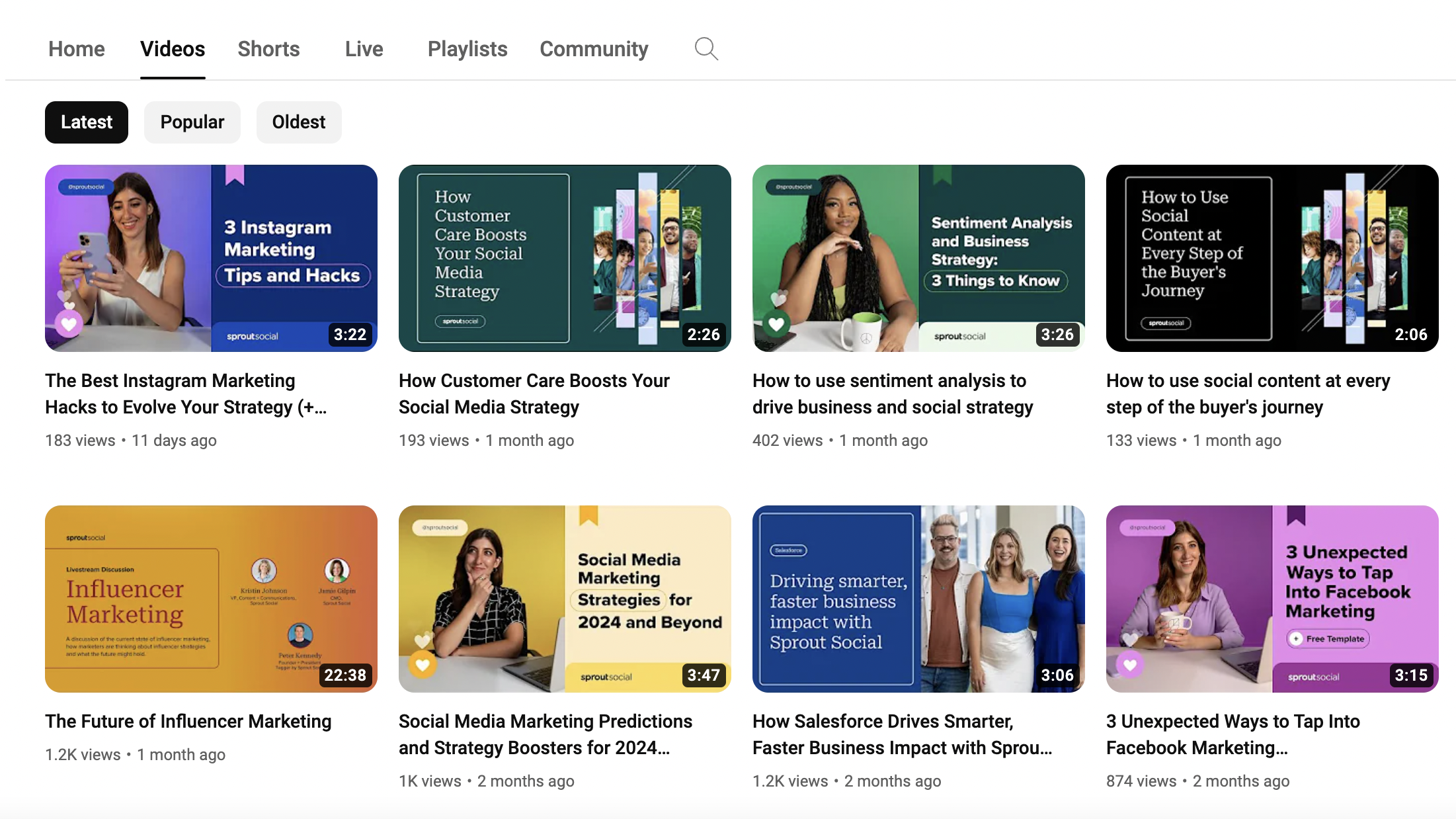
Task: Expand the Live section
Action: (x=364, y=48)
